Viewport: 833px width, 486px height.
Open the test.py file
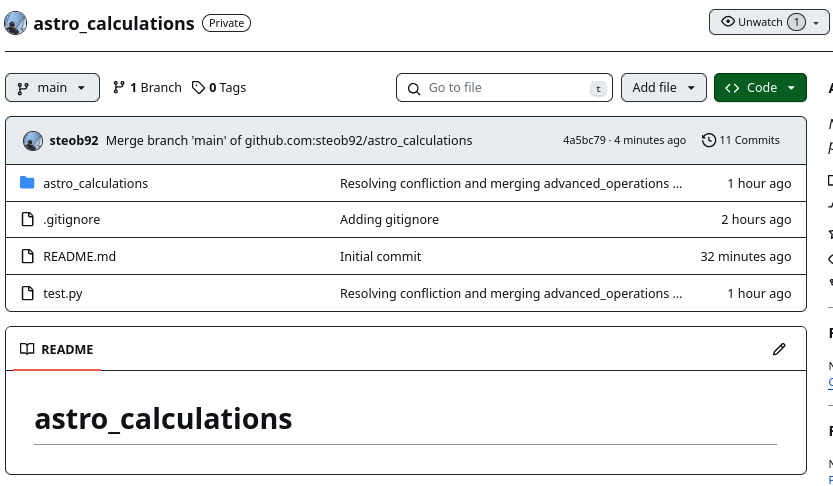63,294
